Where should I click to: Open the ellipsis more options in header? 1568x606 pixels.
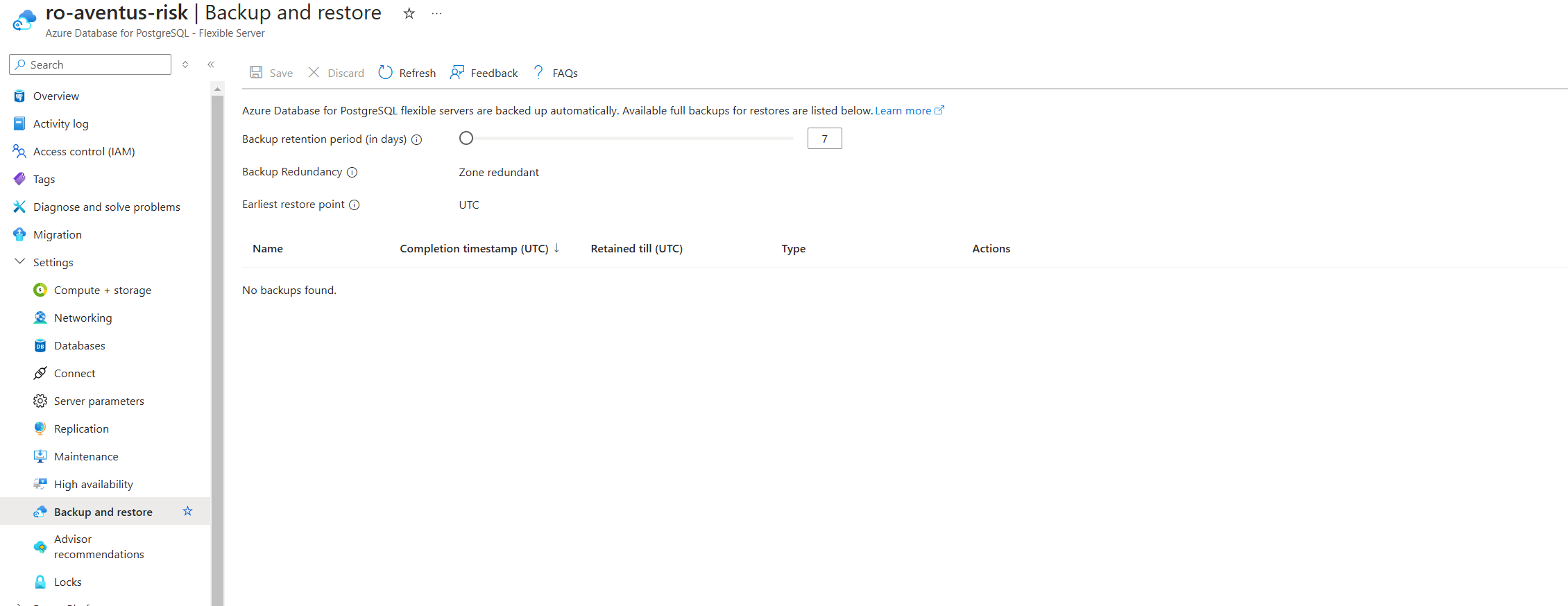pyautogui.click(x=436, y=13)
